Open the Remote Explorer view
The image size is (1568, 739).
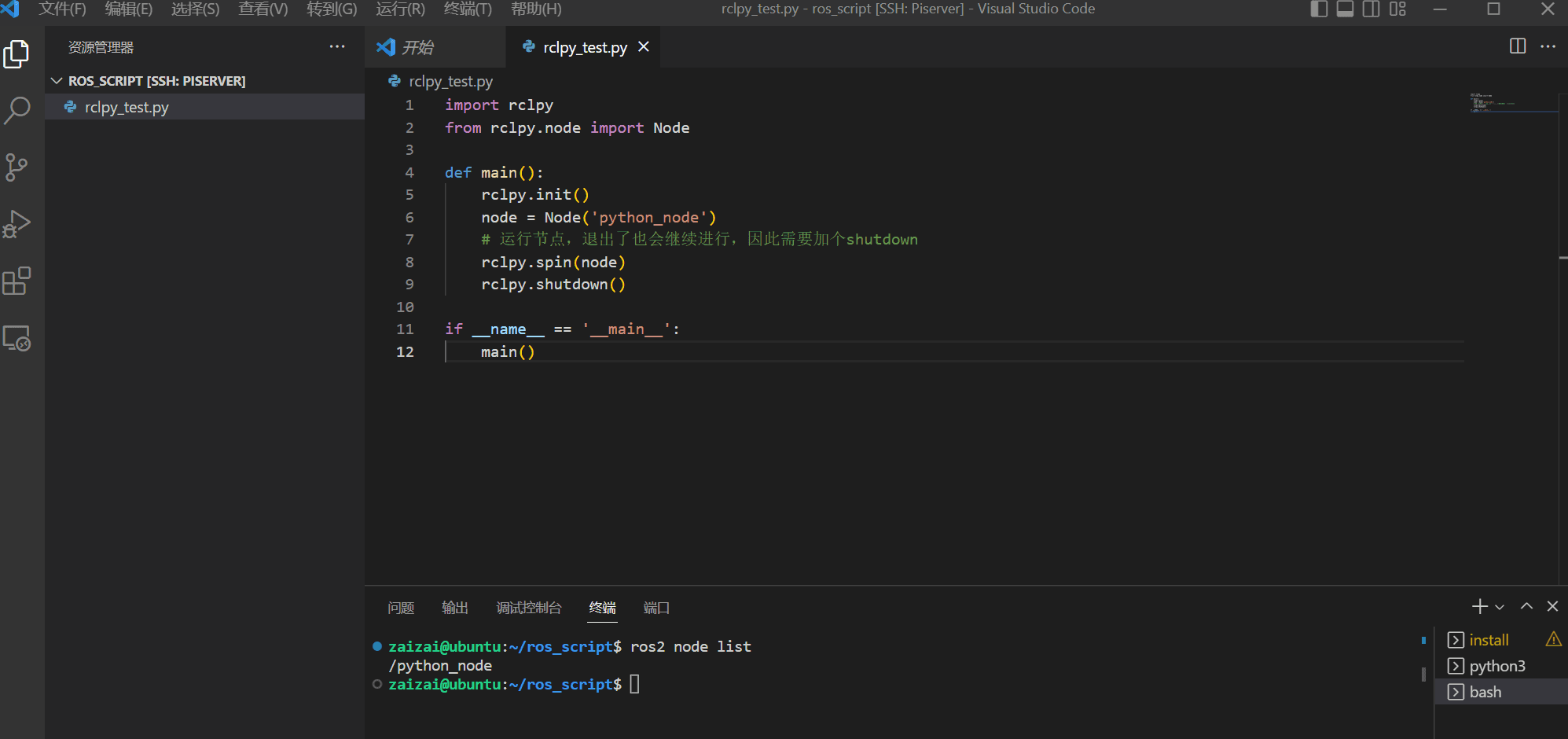[17, 338]
